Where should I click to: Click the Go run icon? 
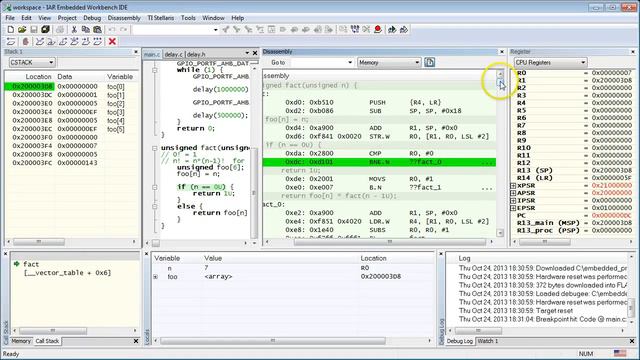click(97, 42)
